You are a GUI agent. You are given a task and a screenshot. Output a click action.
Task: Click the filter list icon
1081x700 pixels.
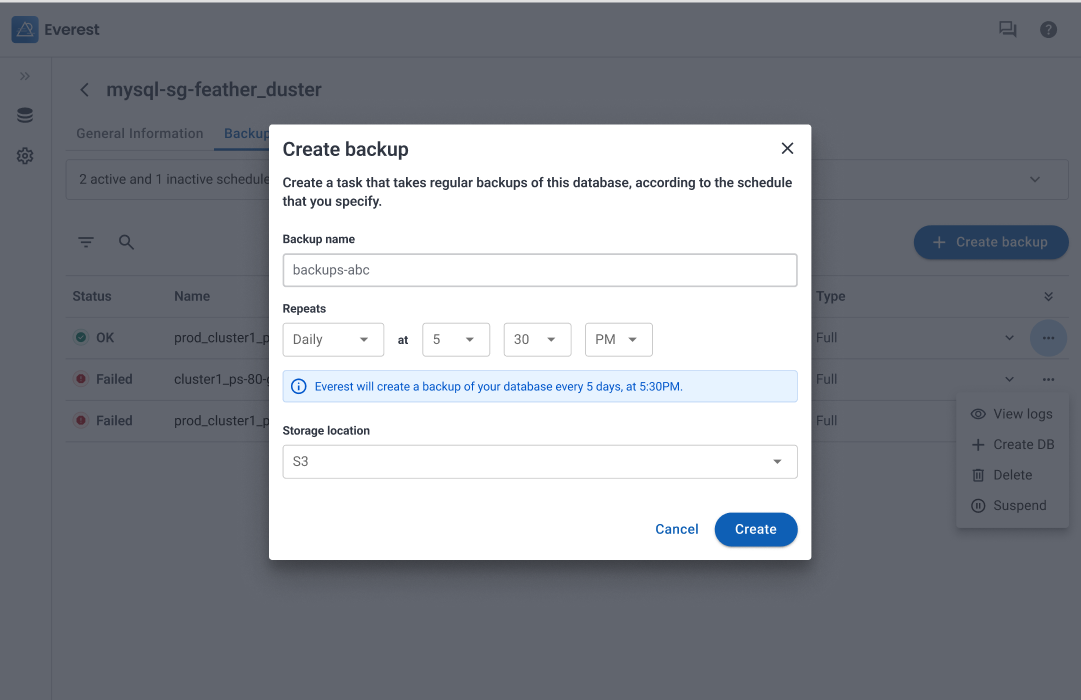[87, 242]
